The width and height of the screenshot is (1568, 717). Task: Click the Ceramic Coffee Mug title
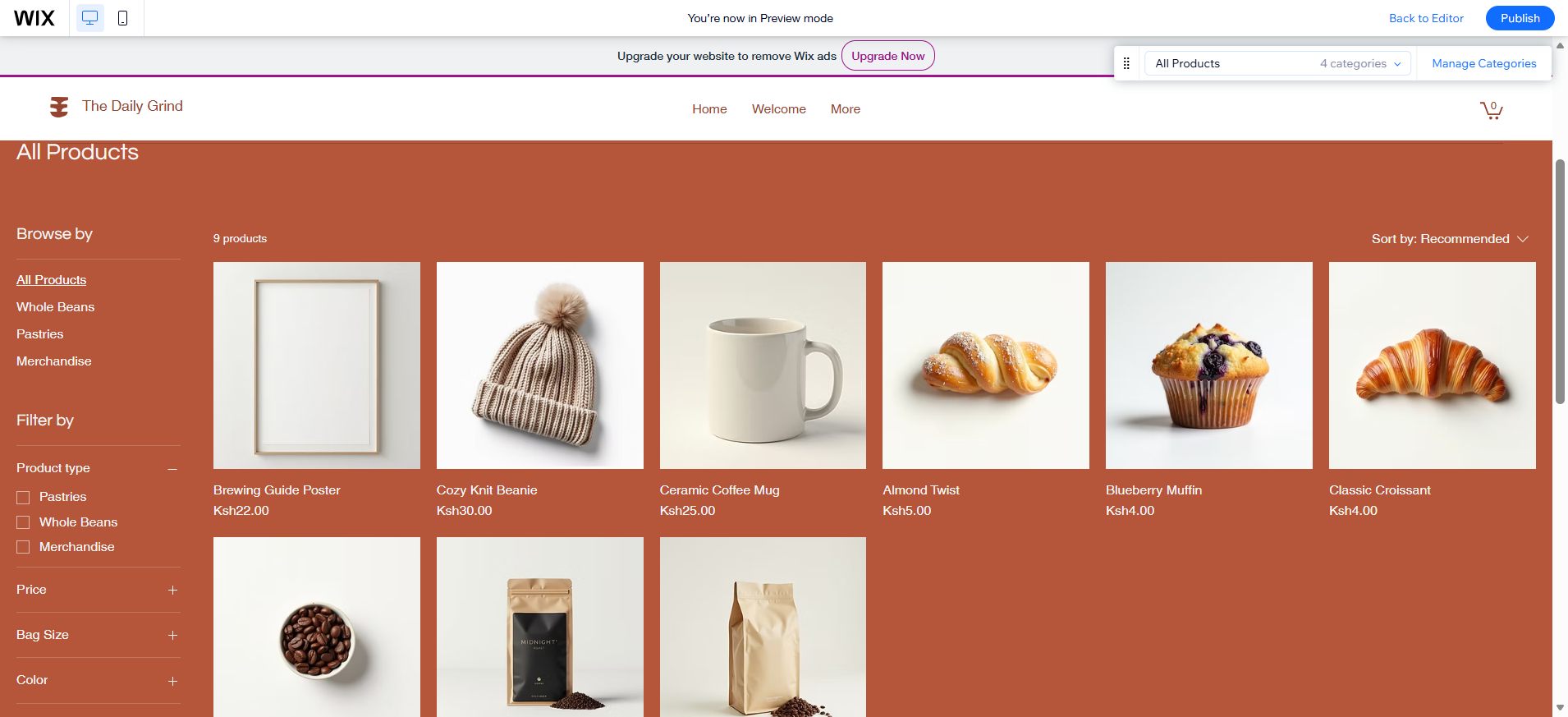[x=719, y=490]
